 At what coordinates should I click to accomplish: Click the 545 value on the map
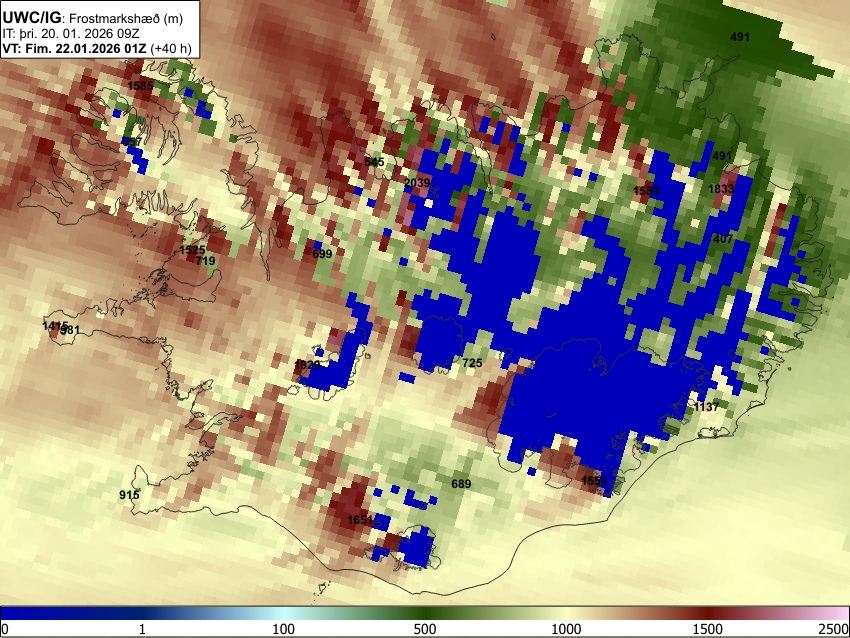coord(374,162)
